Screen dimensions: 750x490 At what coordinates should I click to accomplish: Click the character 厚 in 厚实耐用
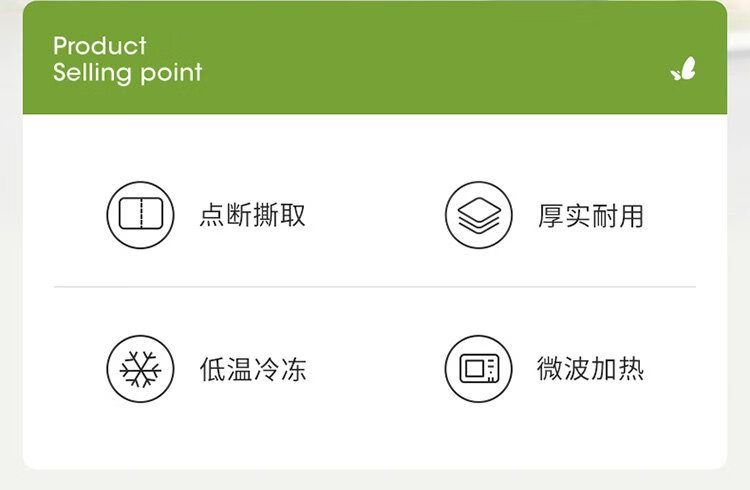(x=551, y=215)
